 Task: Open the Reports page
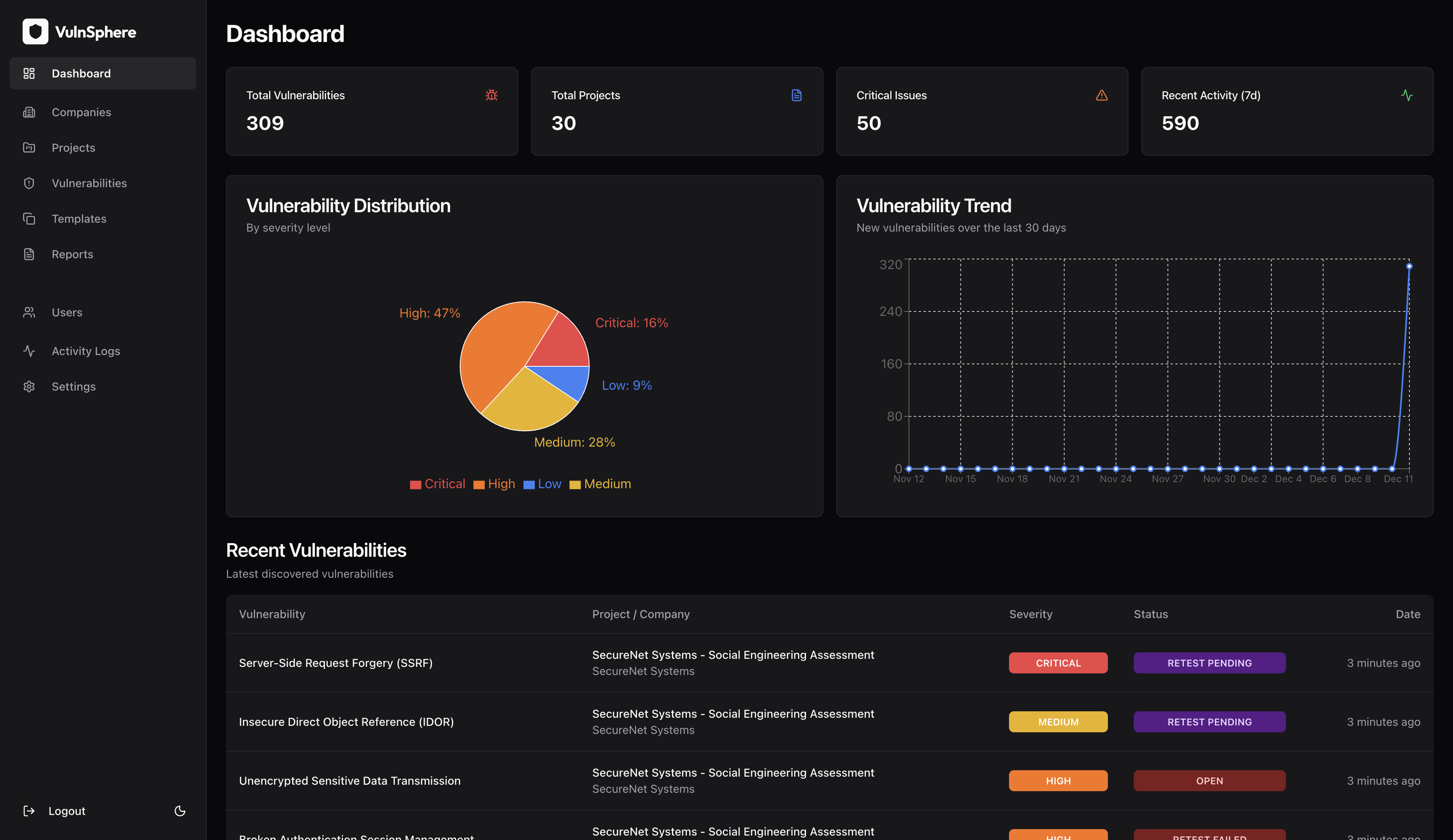coord(103,254)
